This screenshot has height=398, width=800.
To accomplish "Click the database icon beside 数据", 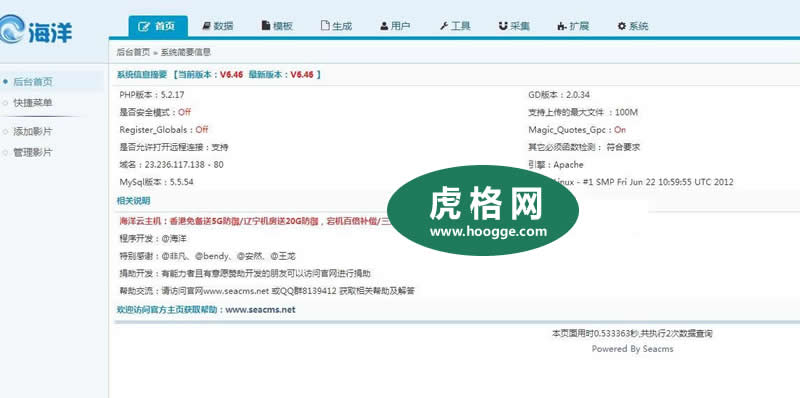I will coord(206,26).
